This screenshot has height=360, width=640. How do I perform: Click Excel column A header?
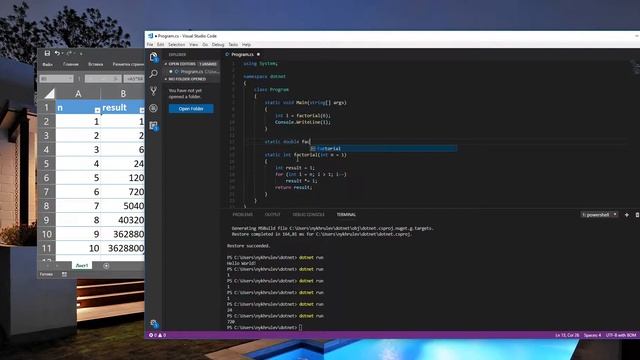[78, 94]
